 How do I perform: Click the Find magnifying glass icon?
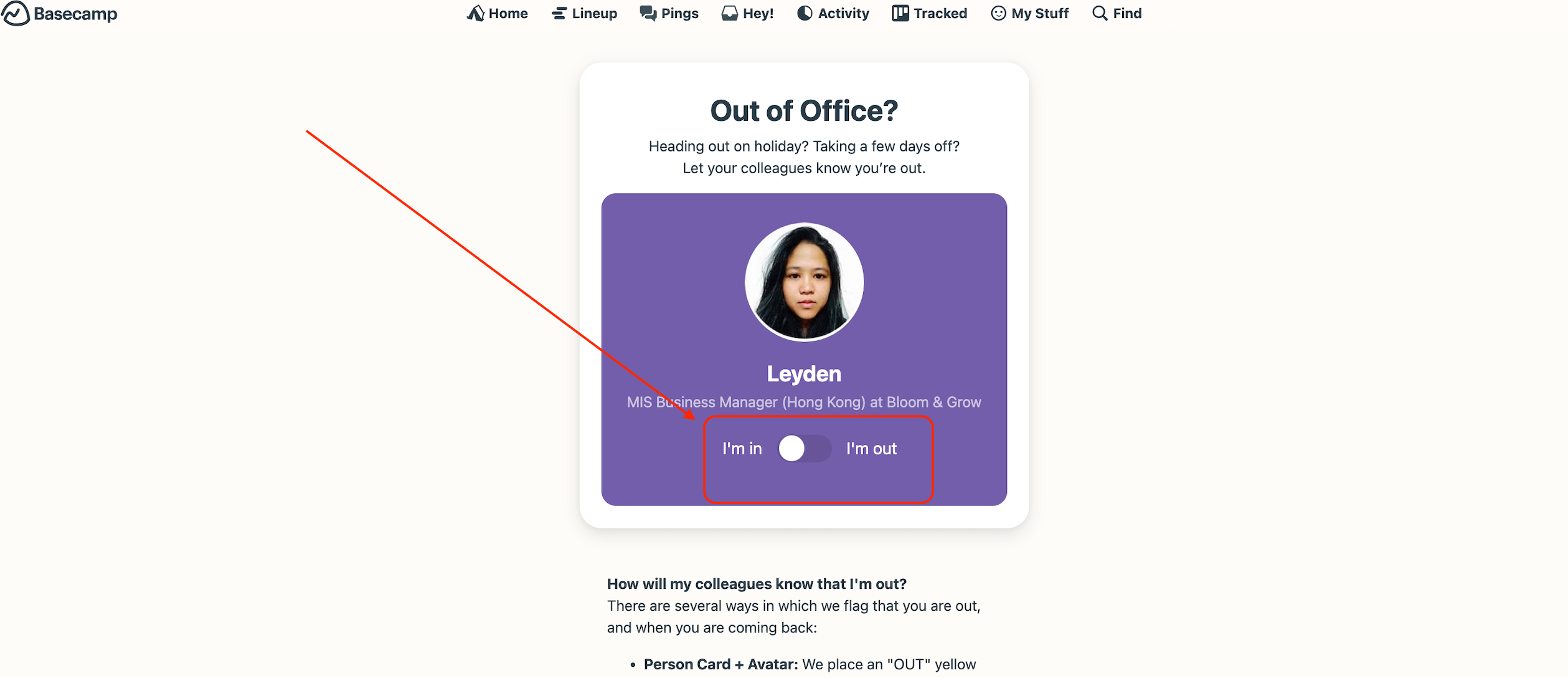click(x=1100, y=13)
